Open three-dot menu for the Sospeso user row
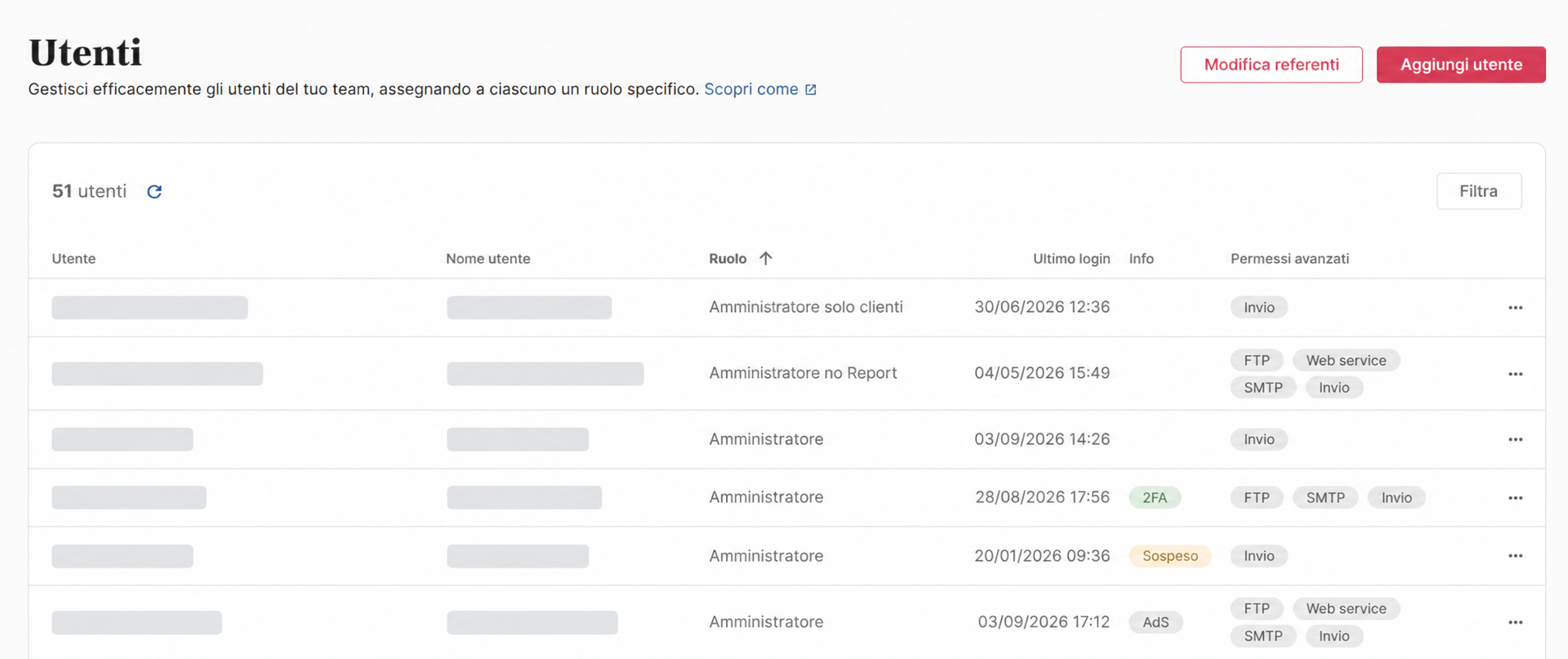Viewport: 1568px width, 659px height. [x=1515, y=556]
